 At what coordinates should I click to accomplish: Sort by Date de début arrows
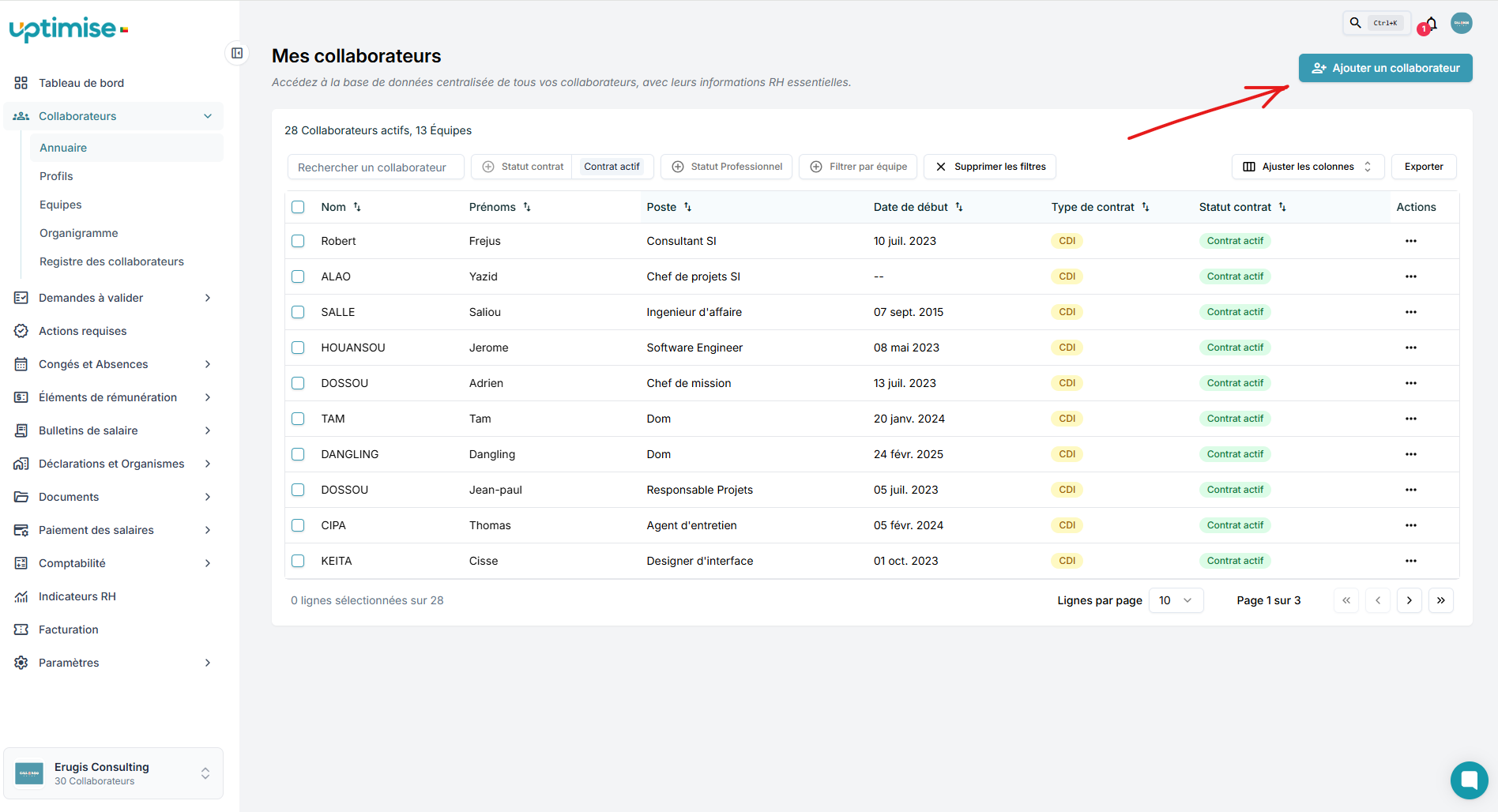959,207
